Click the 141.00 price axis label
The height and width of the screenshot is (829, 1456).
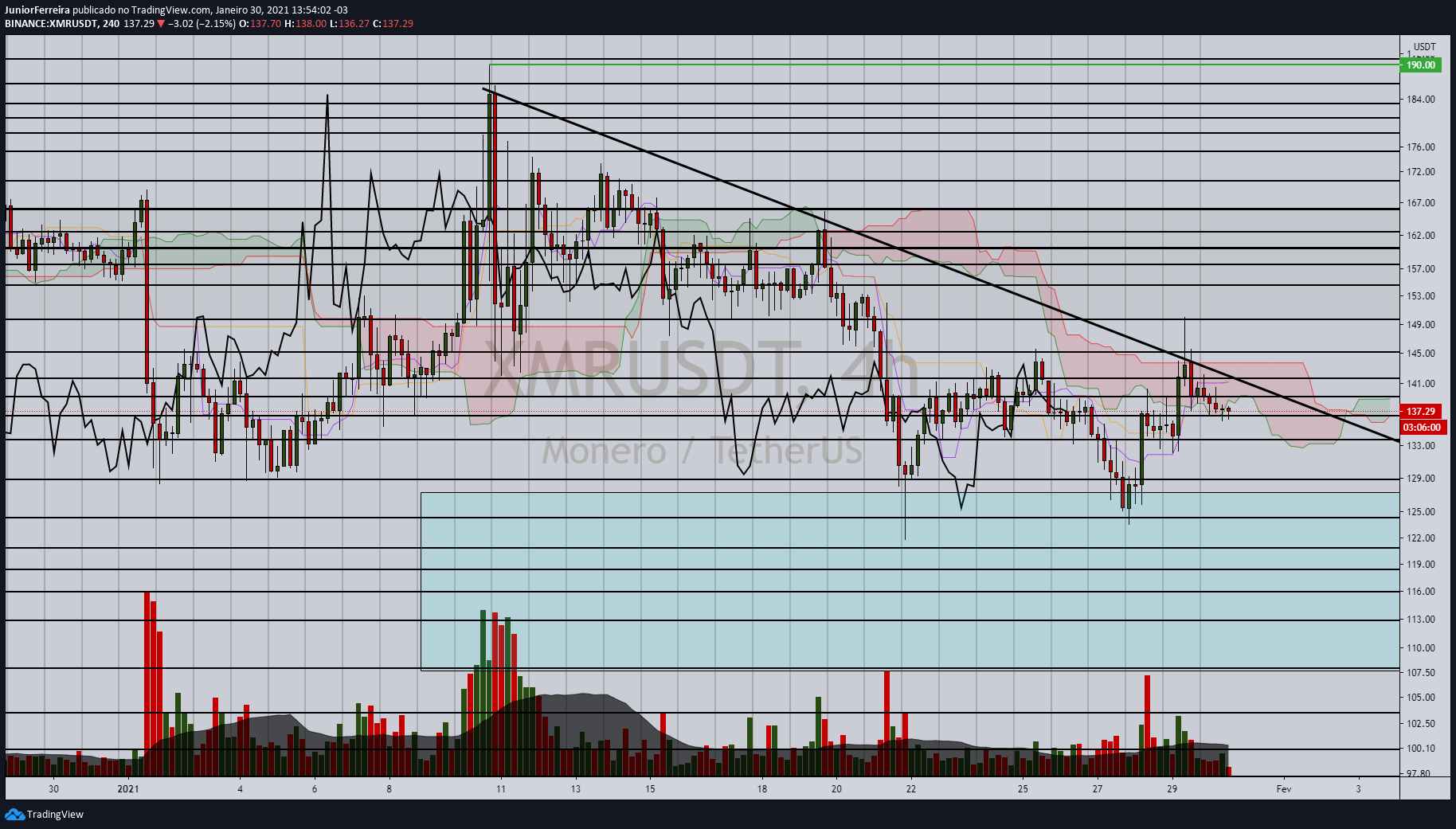[x=1421, y=384]
